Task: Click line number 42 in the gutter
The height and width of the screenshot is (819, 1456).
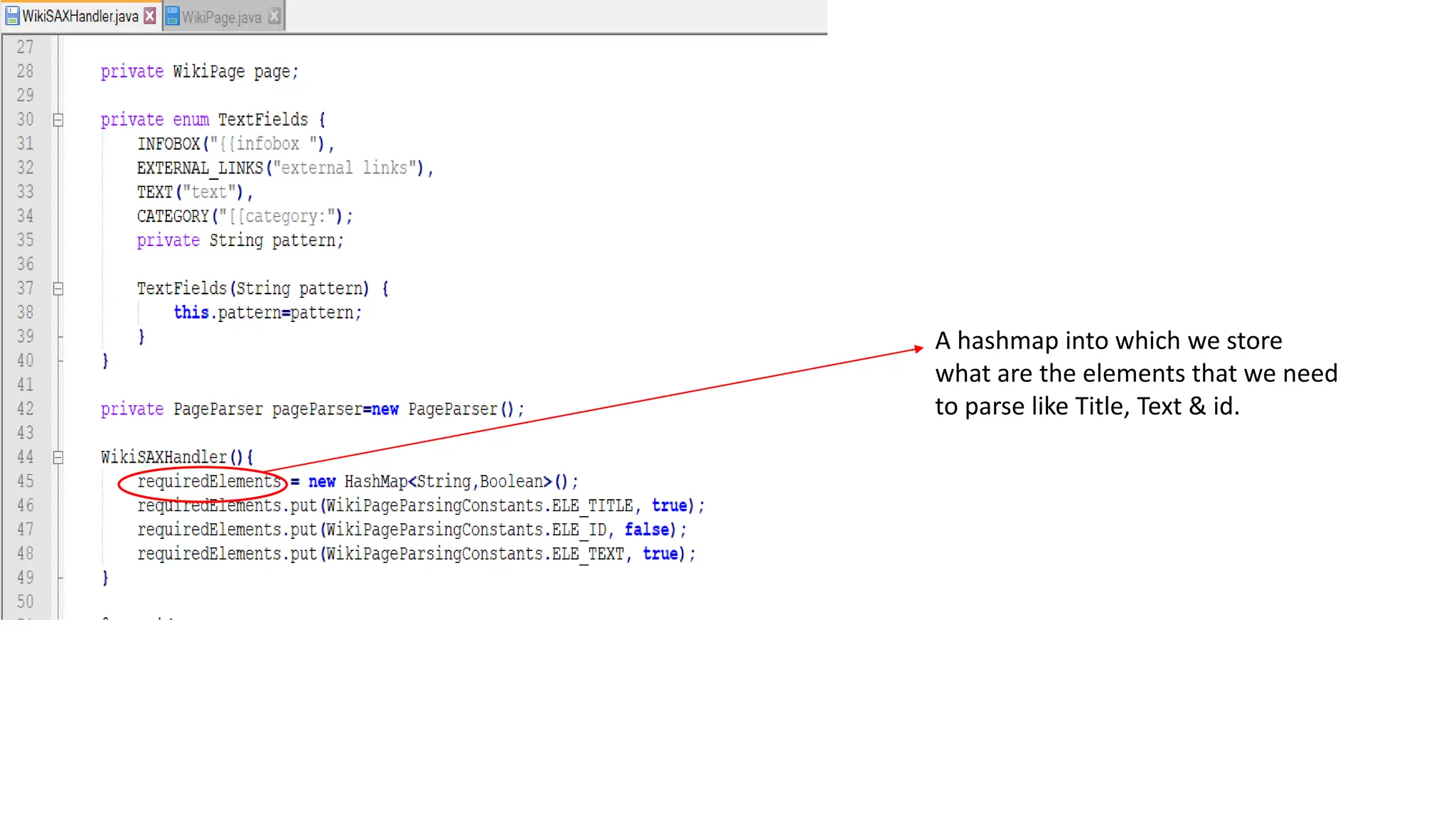Action: tap(25, 409)
